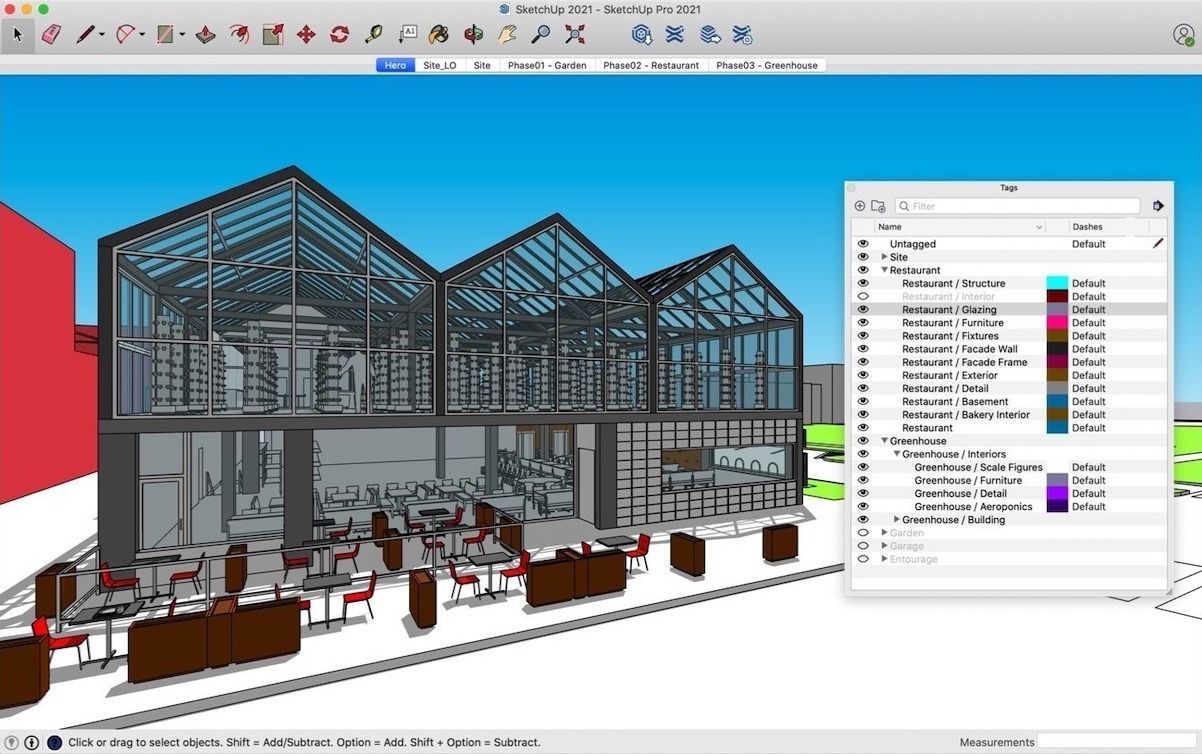The width and height of the screenshot is (1202, 754).
Task: Collapse the Greenhouse / Interiors group
Action: pyautogui.click(x=897, y=454)
